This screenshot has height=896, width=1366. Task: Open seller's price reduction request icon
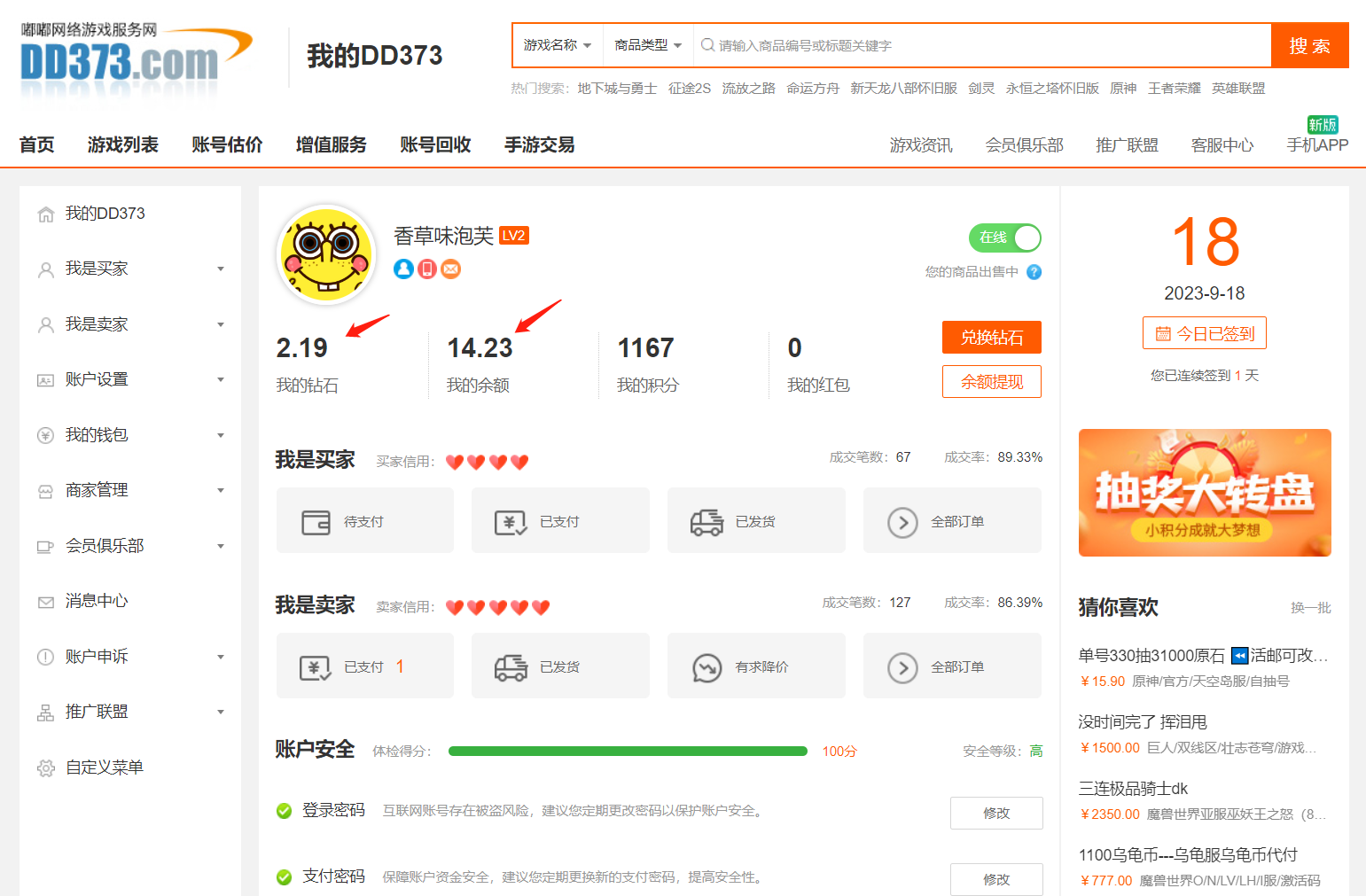point(706,667)
